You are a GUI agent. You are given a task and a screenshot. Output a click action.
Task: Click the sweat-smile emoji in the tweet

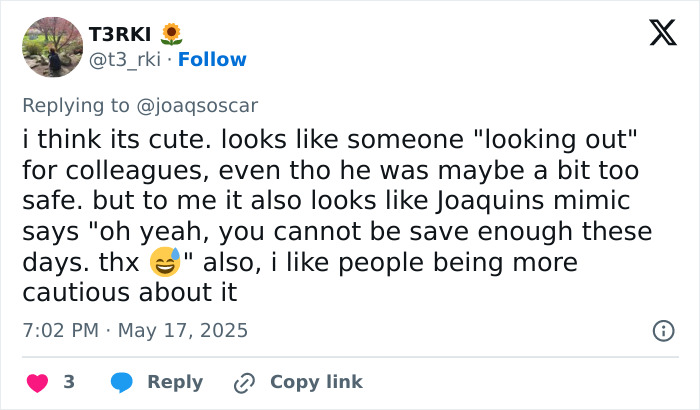click(x=164, y=263)
